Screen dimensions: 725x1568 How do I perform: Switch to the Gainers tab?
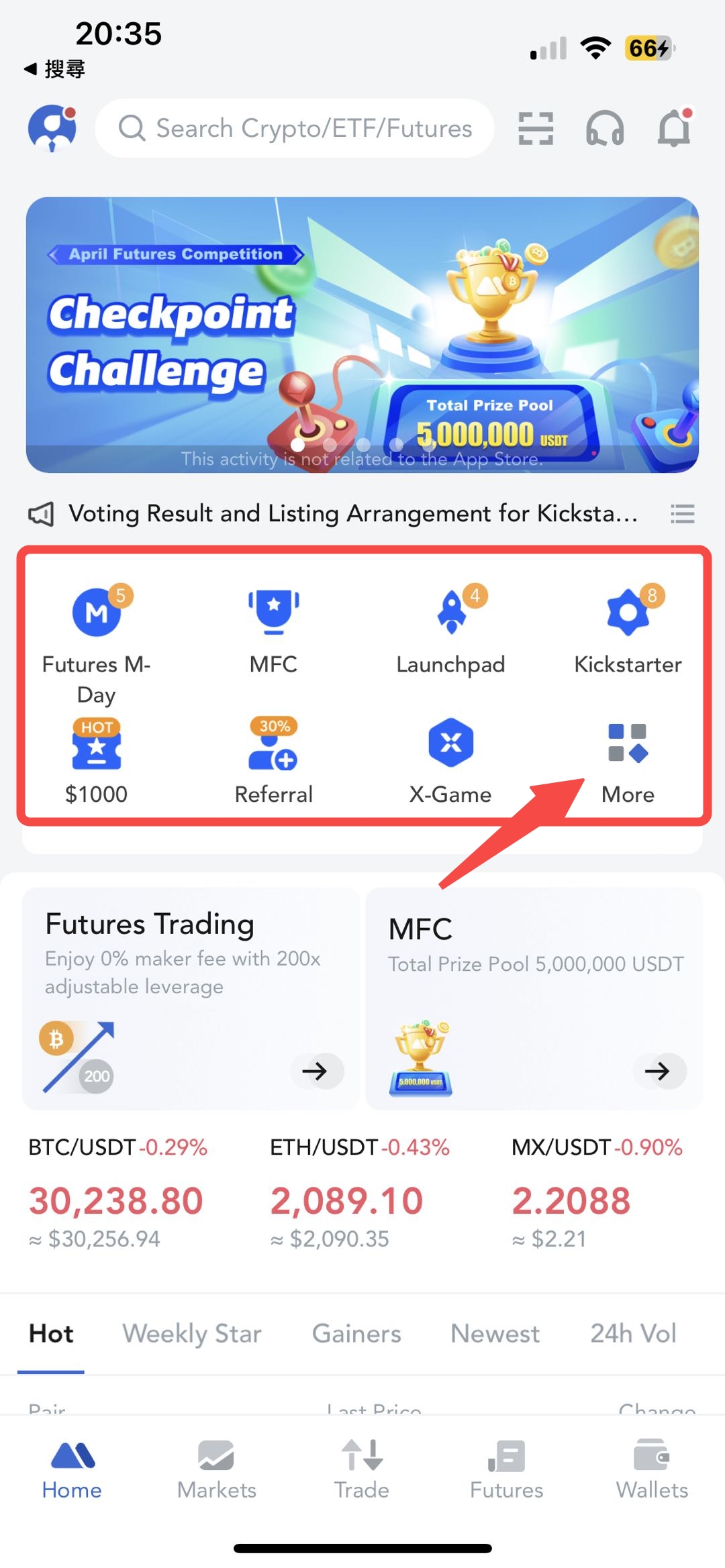pos(356,1333)
